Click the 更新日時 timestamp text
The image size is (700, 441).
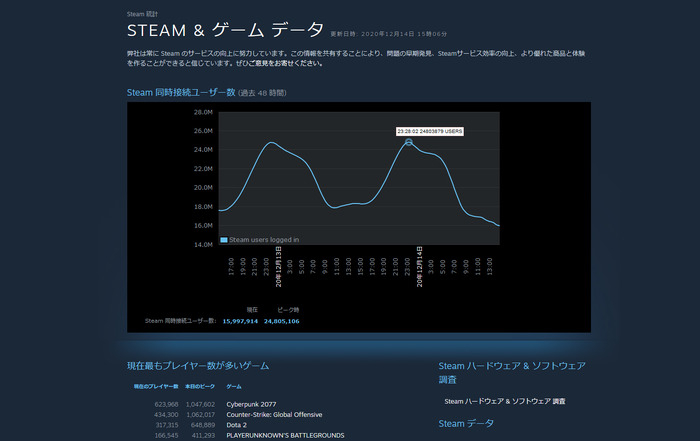tap(388, 34)
